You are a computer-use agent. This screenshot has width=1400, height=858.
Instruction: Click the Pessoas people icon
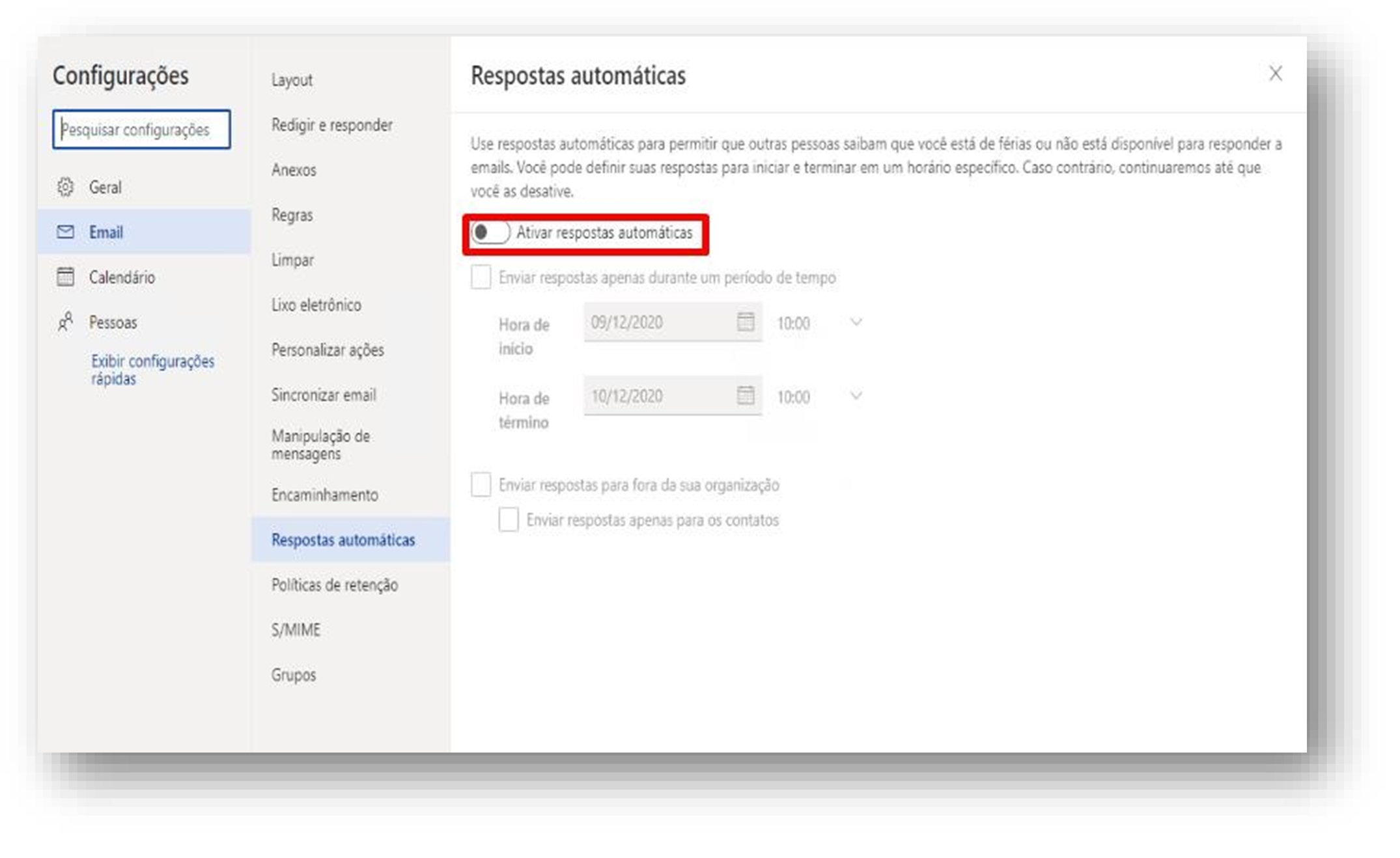65,322
